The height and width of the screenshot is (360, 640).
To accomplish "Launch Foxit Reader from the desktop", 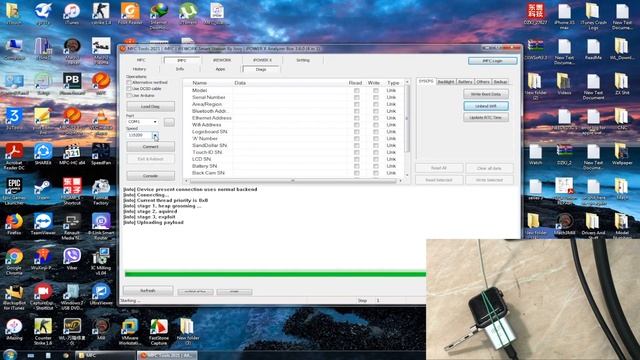I will pyautogui.click(x=130, y=13).
